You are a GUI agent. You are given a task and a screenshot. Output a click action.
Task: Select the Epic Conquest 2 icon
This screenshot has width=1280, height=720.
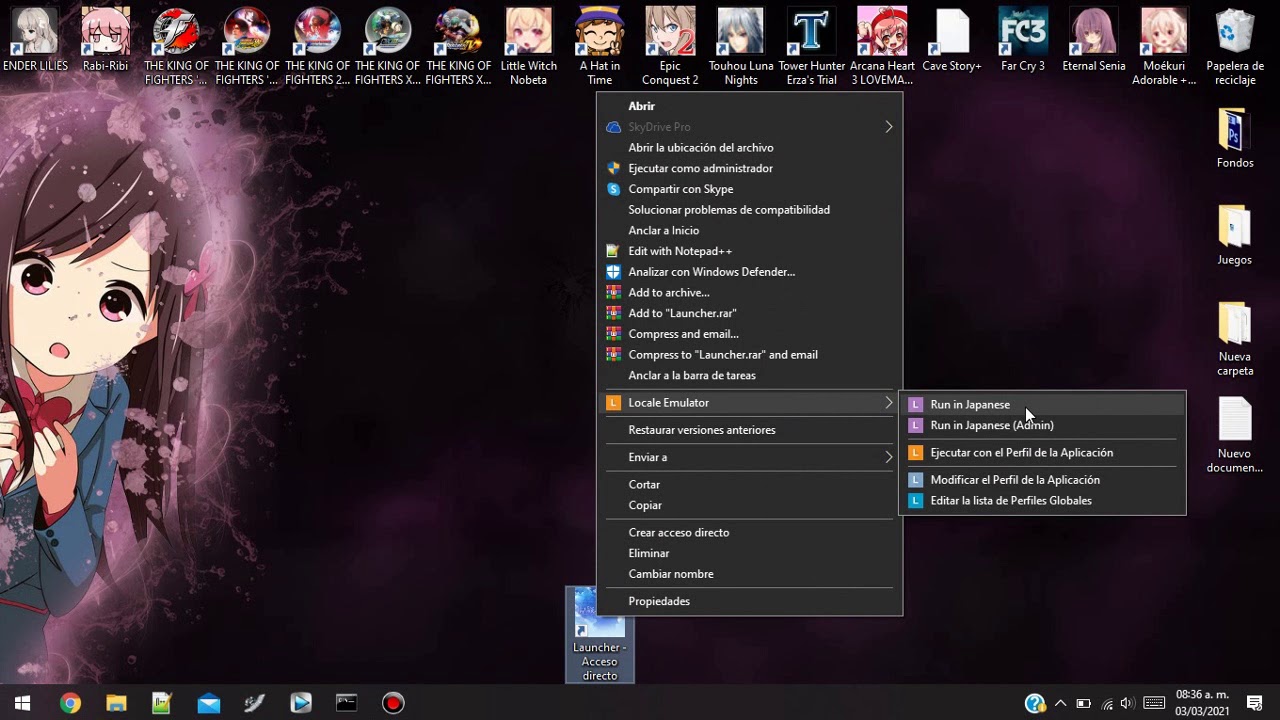(x=670, y=45)
